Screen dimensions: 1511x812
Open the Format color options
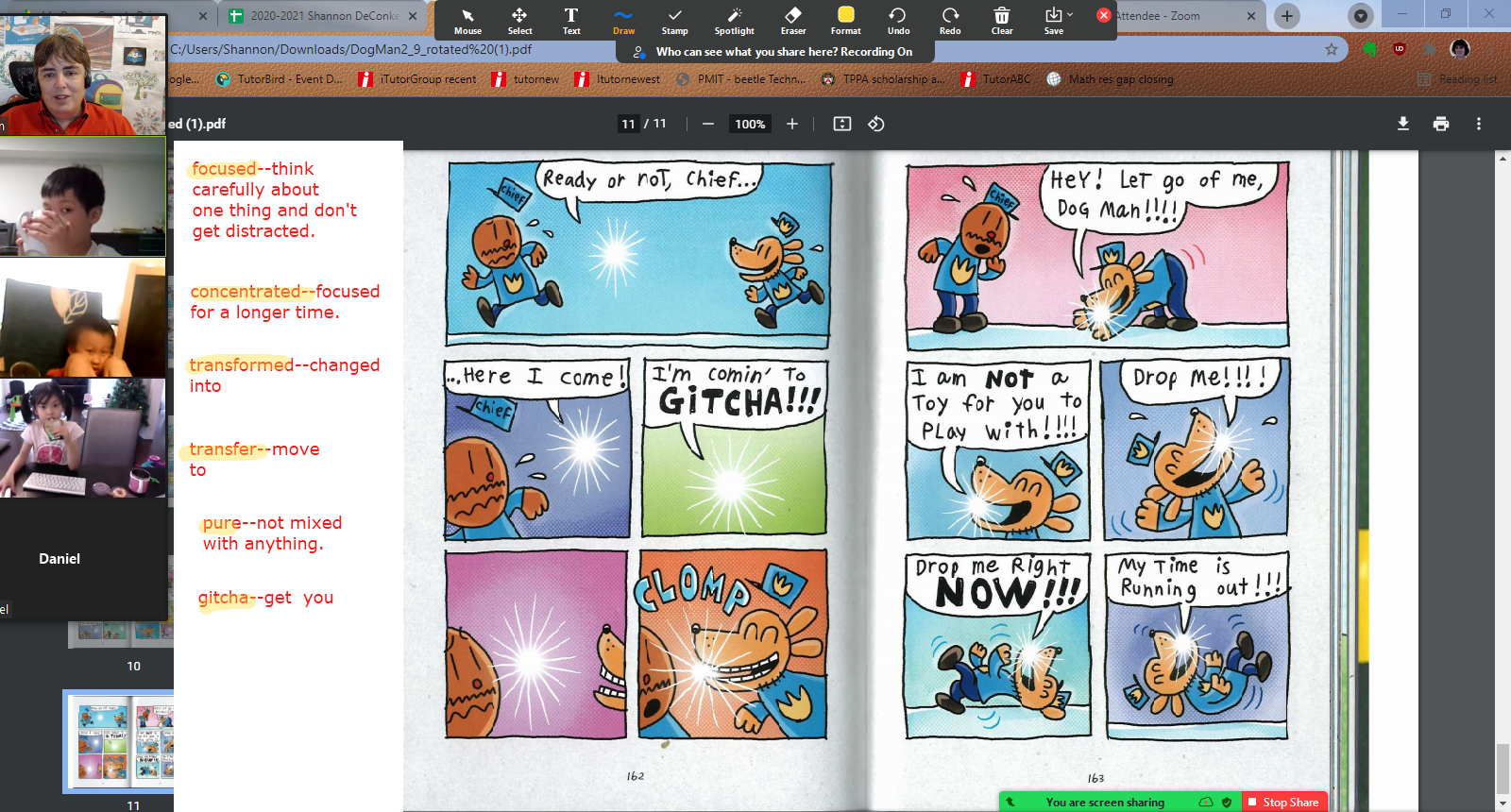pos(846,21)
